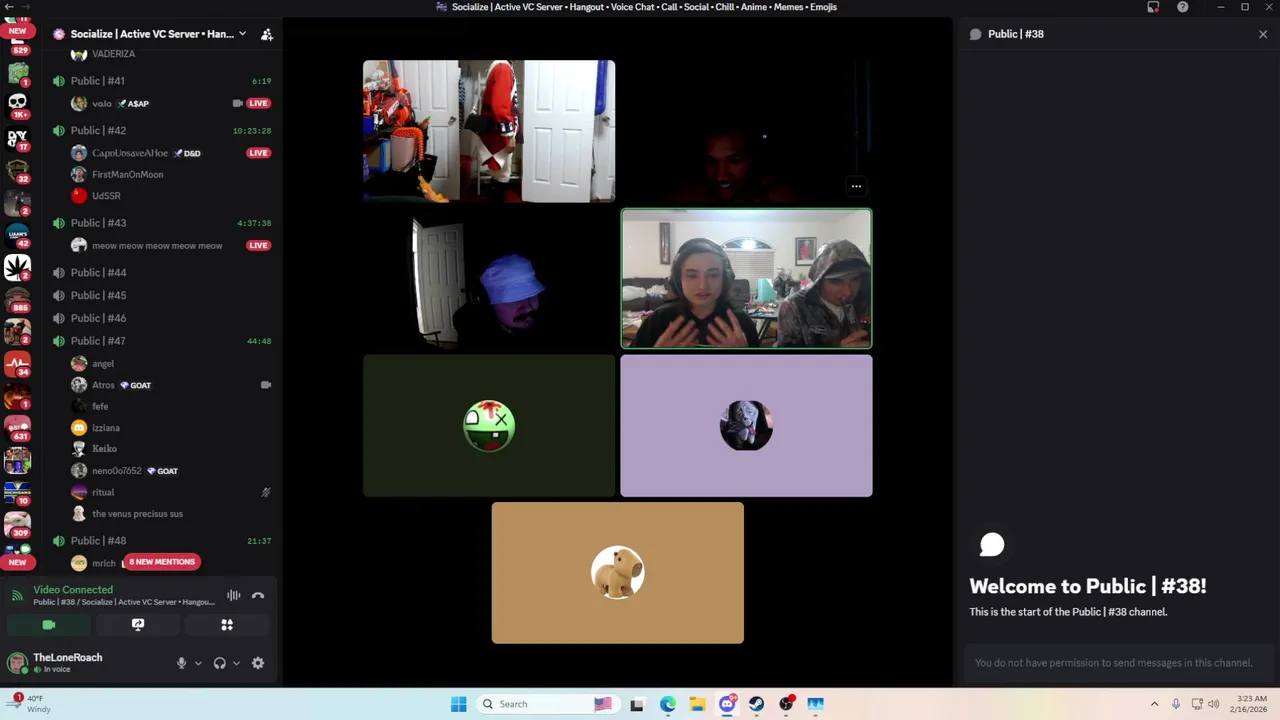Jump to 8 NEW MENTIONS pill

coord(161,562)
